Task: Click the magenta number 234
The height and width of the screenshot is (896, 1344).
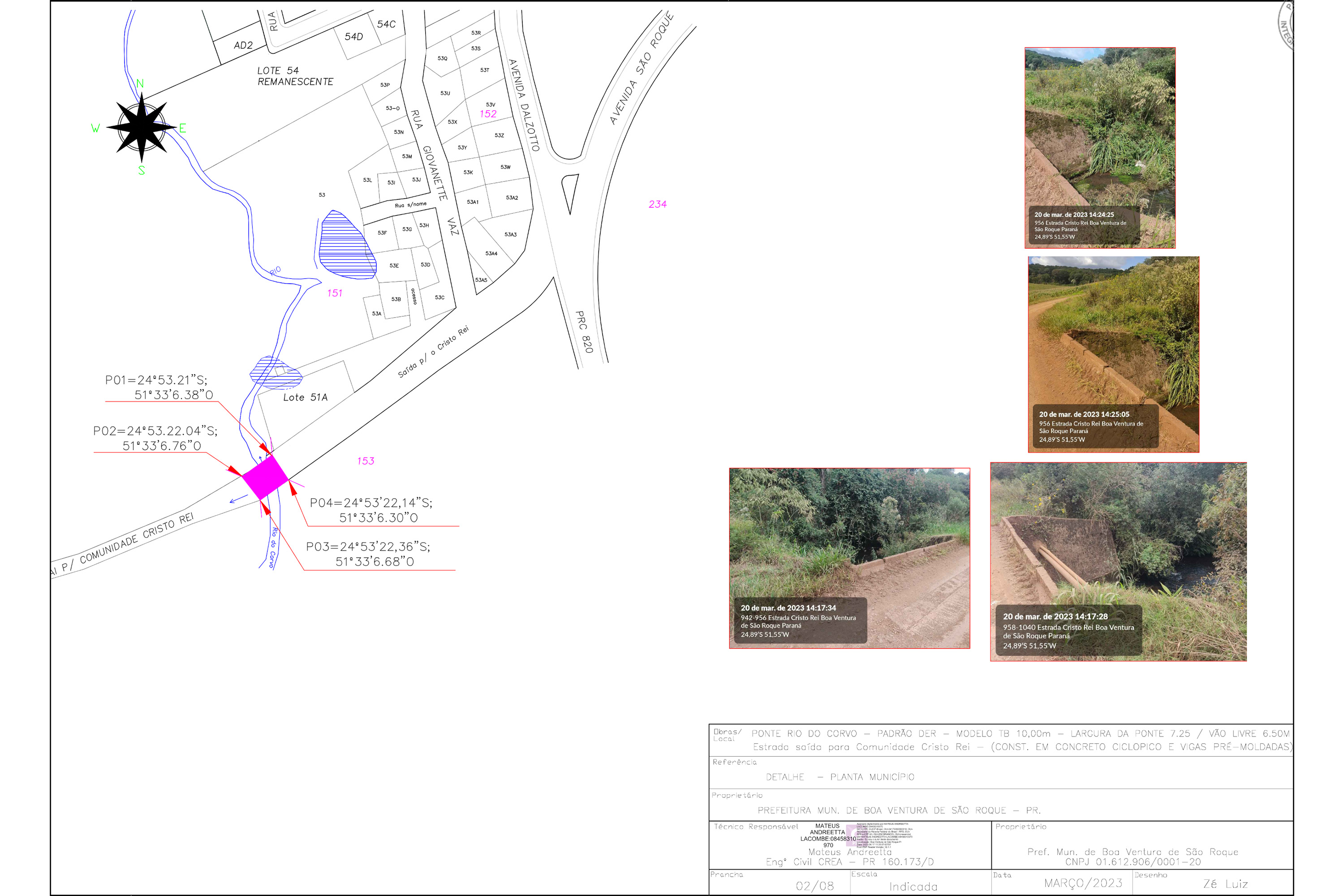Action: 657,204
